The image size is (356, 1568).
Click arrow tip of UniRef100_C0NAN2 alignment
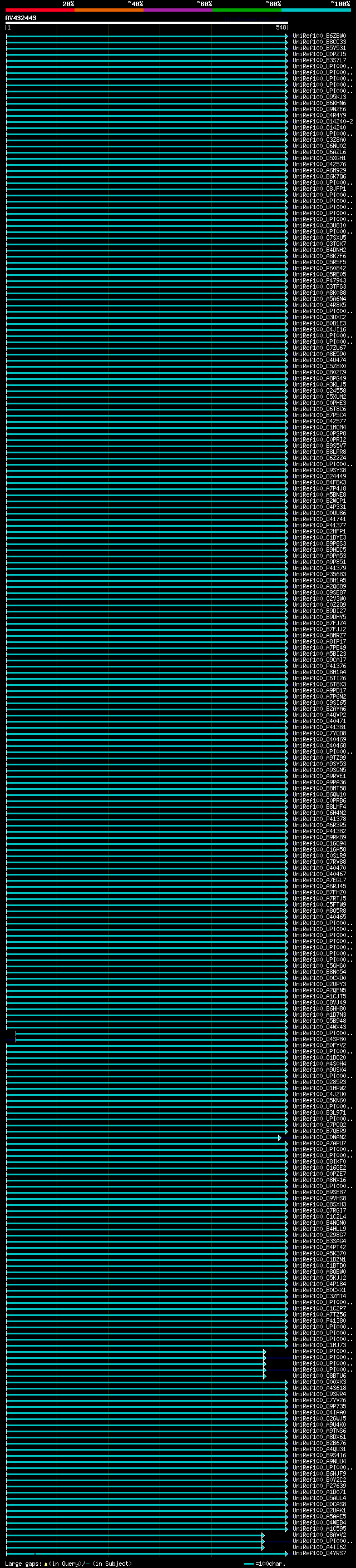tap(280, 1137)
